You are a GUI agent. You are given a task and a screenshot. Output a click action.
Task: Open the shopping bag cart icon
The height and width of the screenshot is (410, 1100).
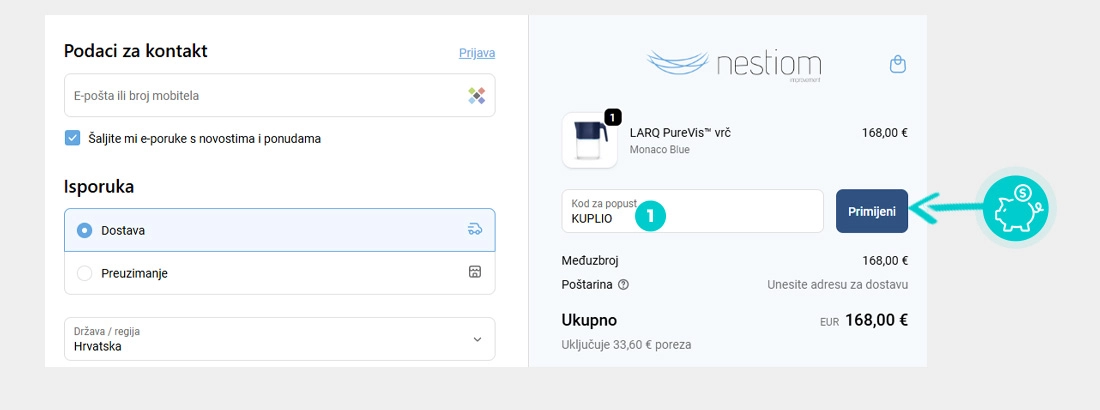click(897, 65)
